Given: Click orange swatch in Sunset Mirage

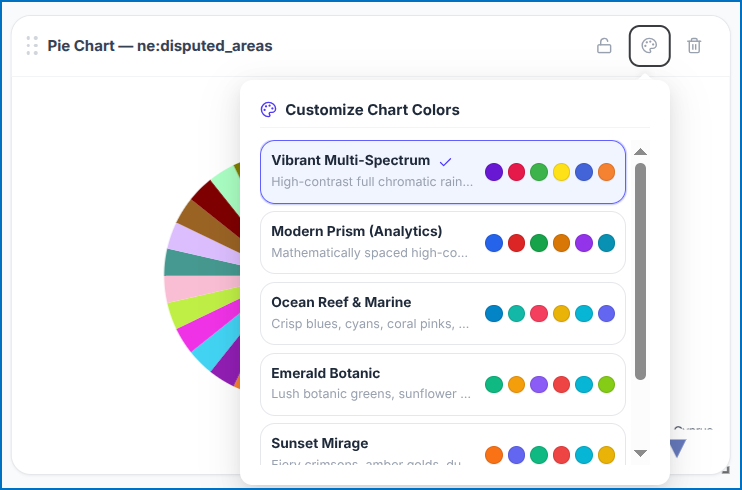Looking at the screenshot, I should 494,455.
